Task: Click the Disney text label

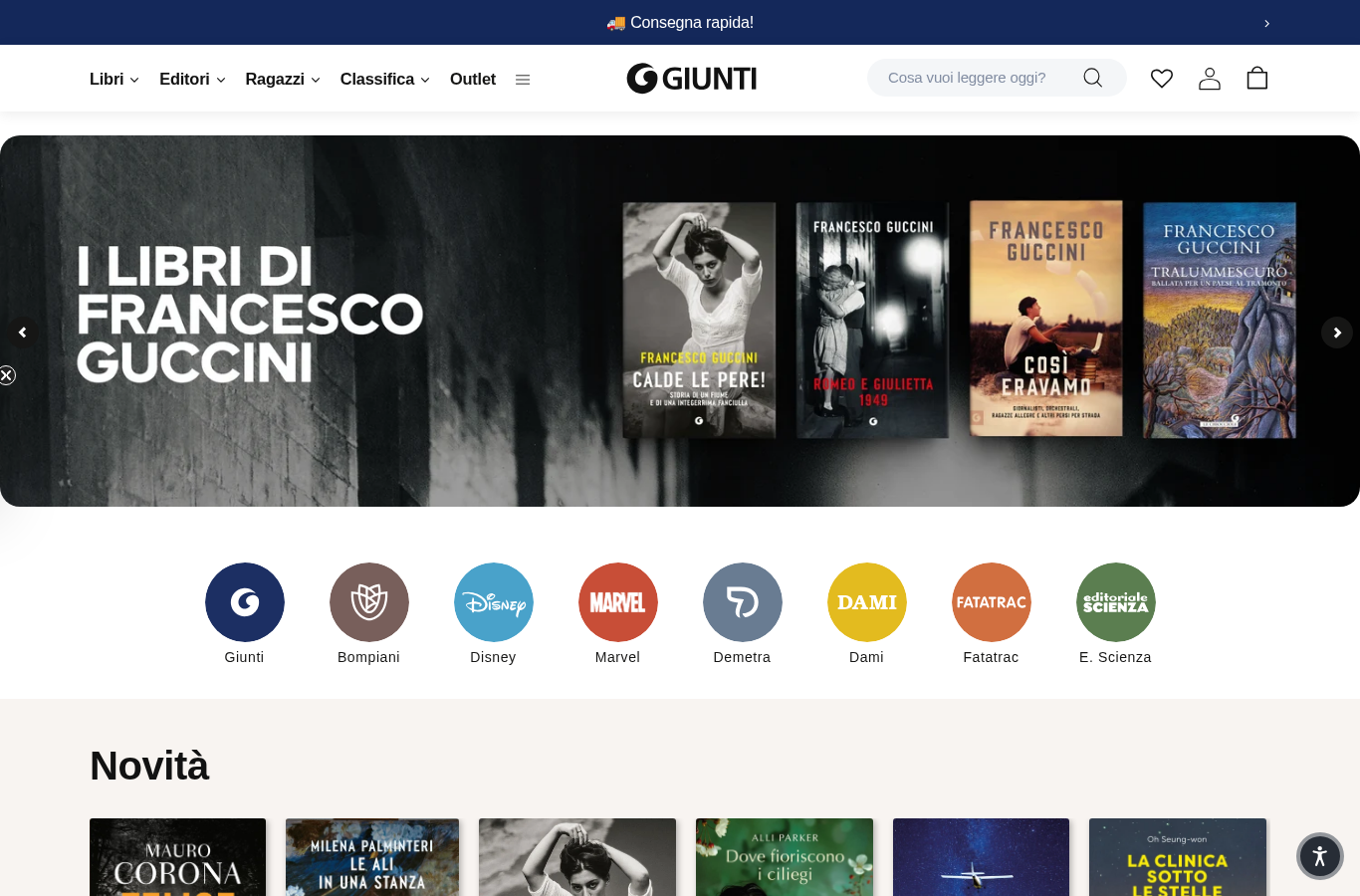Action: [x=494, y=657]
